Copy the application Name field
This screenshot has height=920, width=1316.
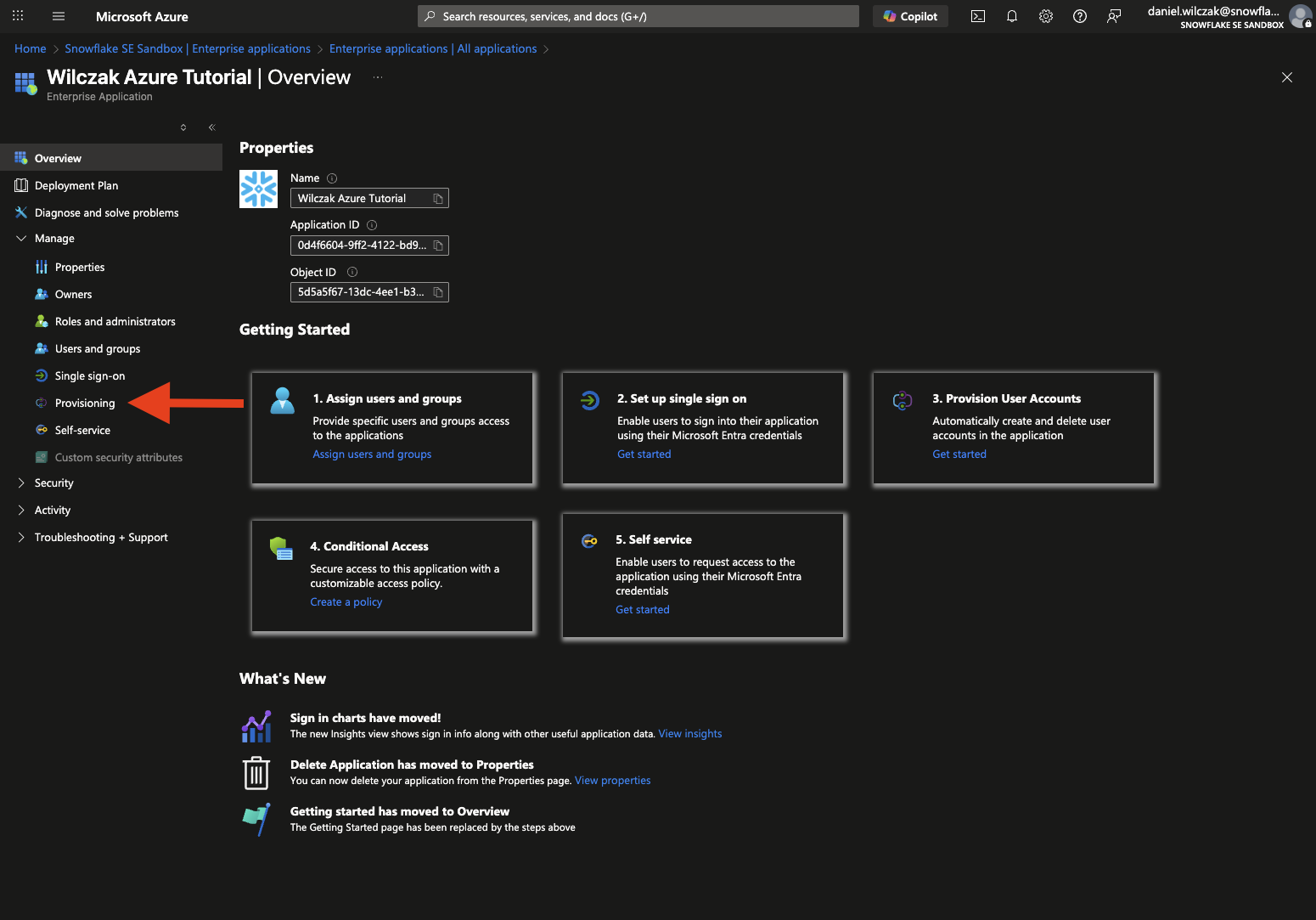(x=438, y=199)
